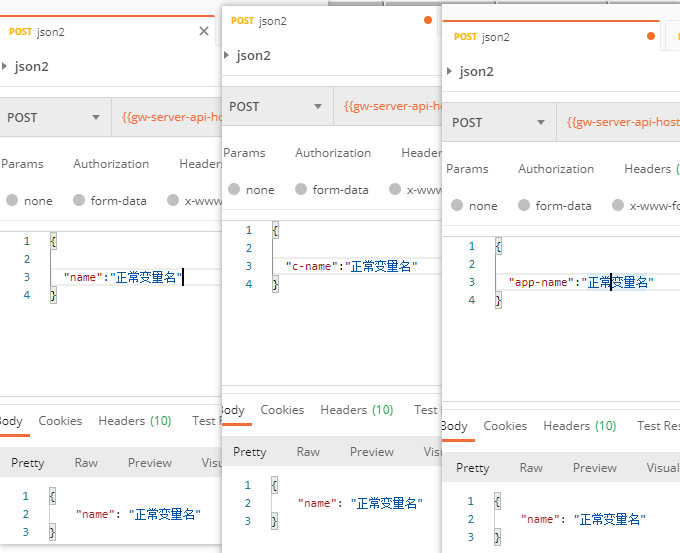Open response Cookies tab in middle window
The width and height of the screenshot is (680, 553).
[282, 410]
